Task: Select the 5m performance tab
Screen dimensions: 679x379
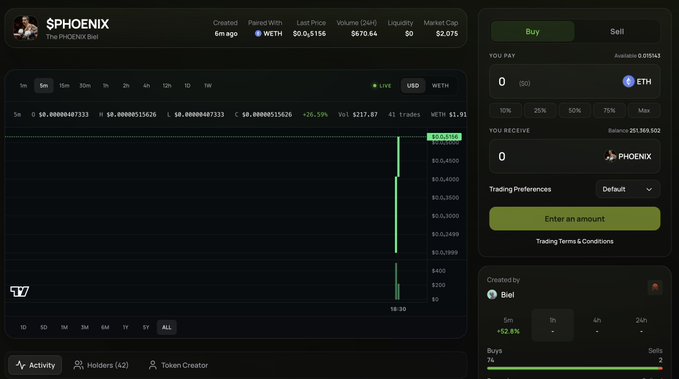Action: [508, 325]
